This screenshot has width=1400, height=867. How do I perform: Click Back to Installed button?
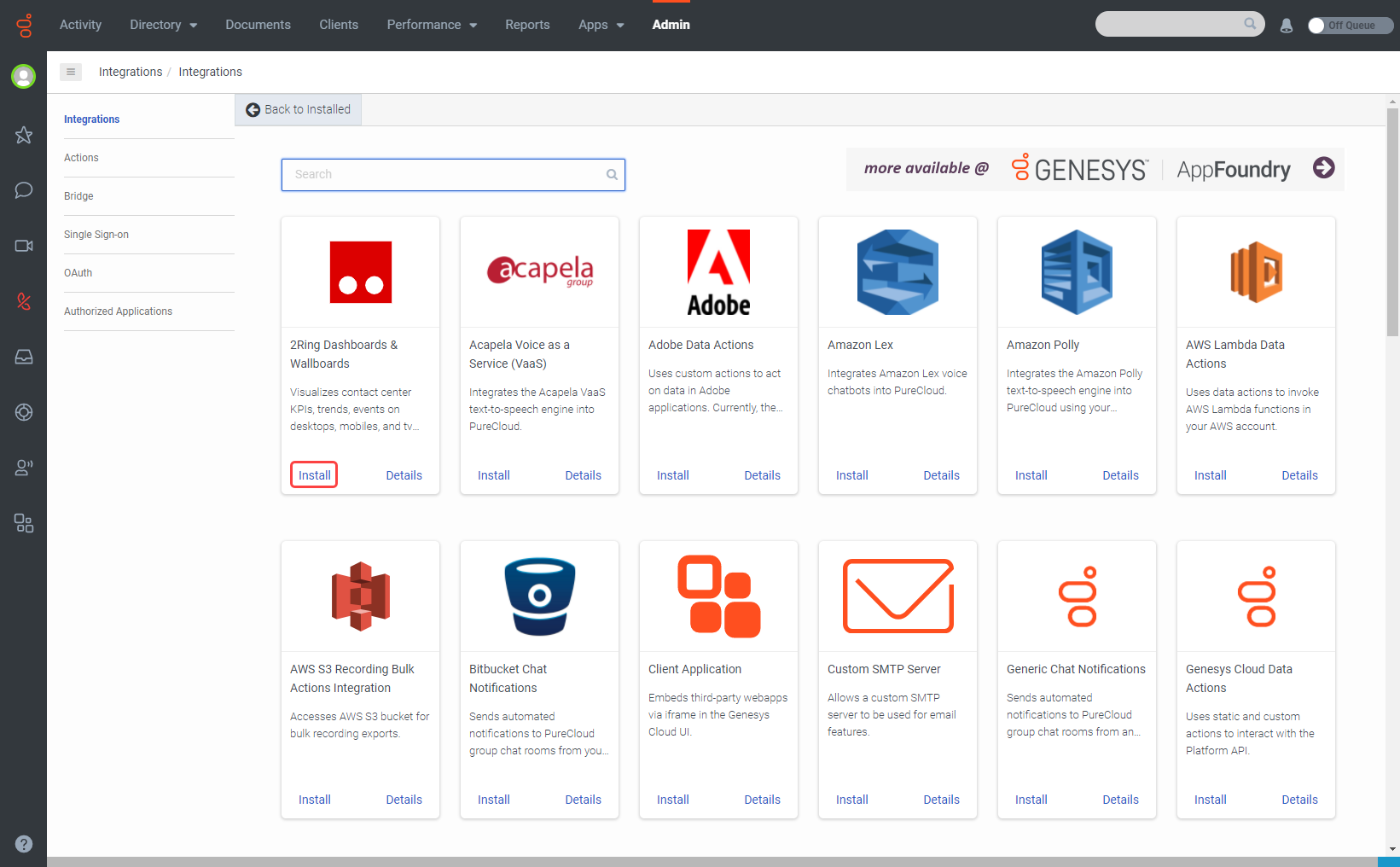[x=299, y=109]
